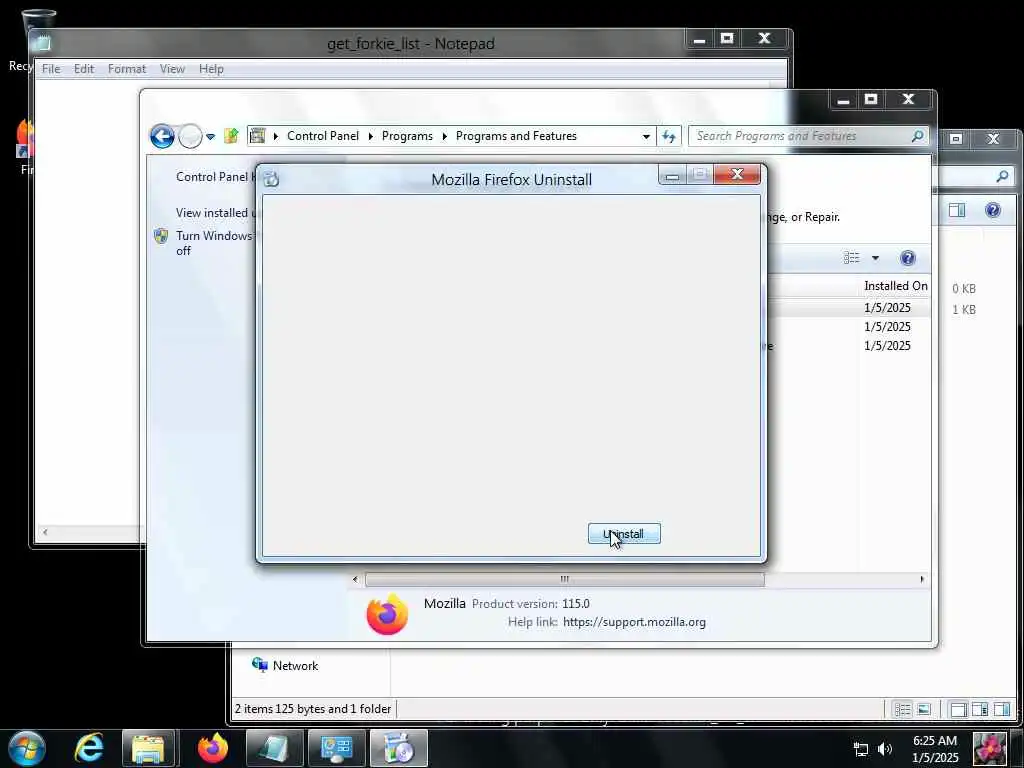The image size is (1024, 768).
Task: Open the File menu in Notepad
Action: pos(51,69)
